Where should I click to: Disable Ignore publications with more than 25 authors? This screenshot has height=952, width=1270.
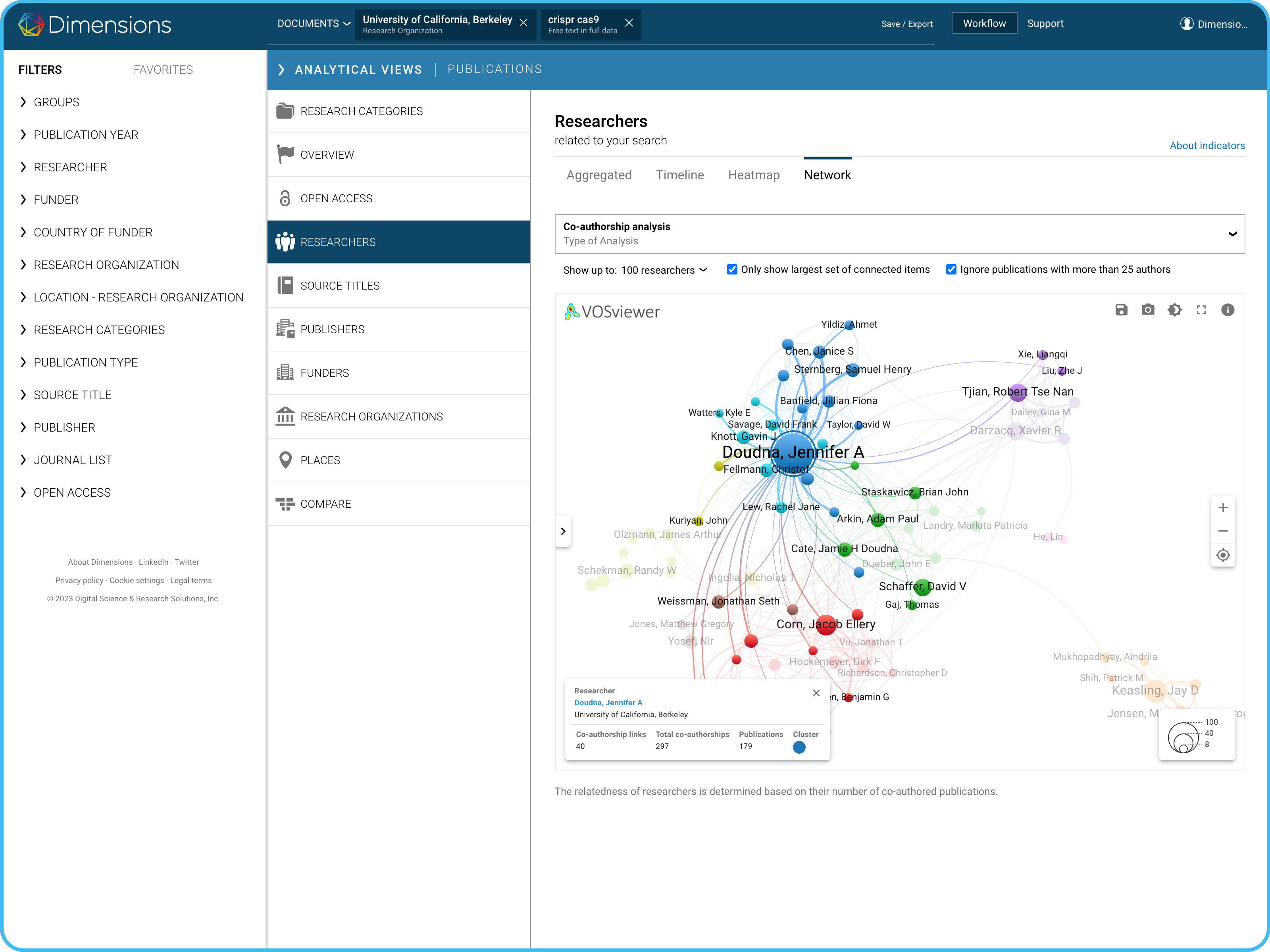point(951,270)
